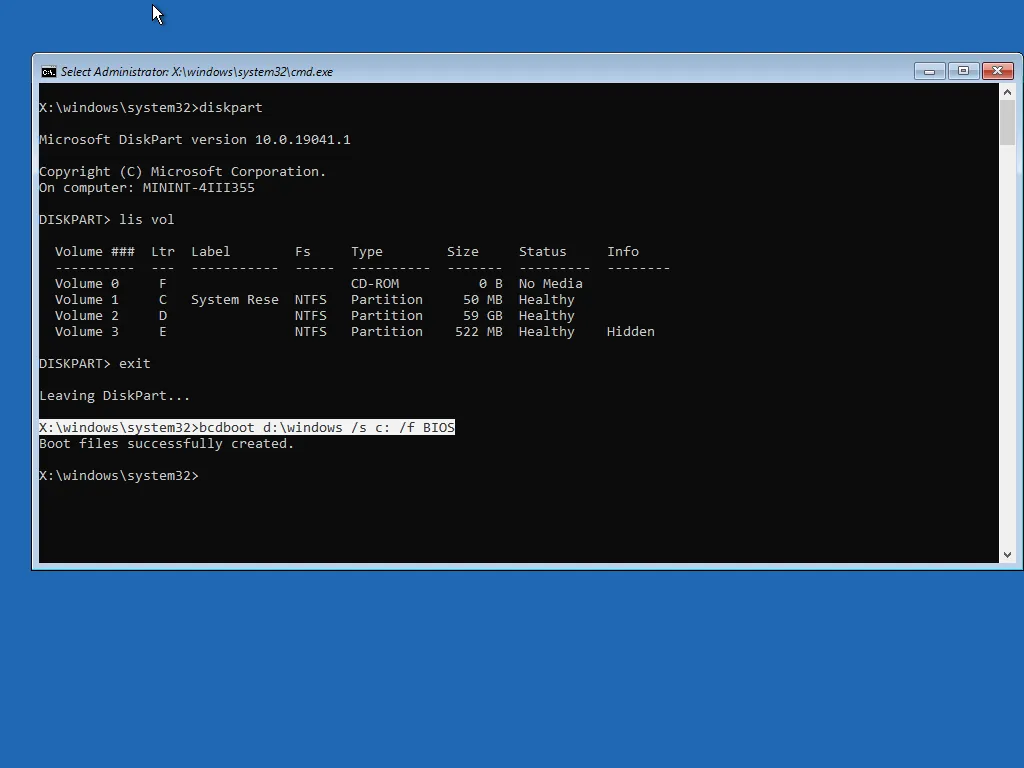
Task: Click the Volume 1 System Rese row
Action: (300, 299)
